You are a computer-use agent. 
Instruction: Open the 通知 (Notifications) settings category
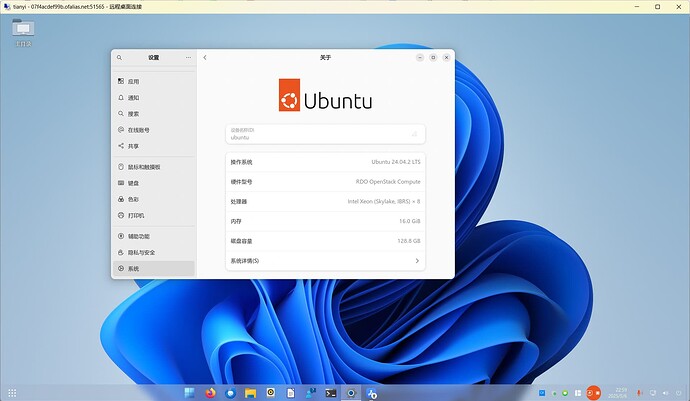pos(153,98)
